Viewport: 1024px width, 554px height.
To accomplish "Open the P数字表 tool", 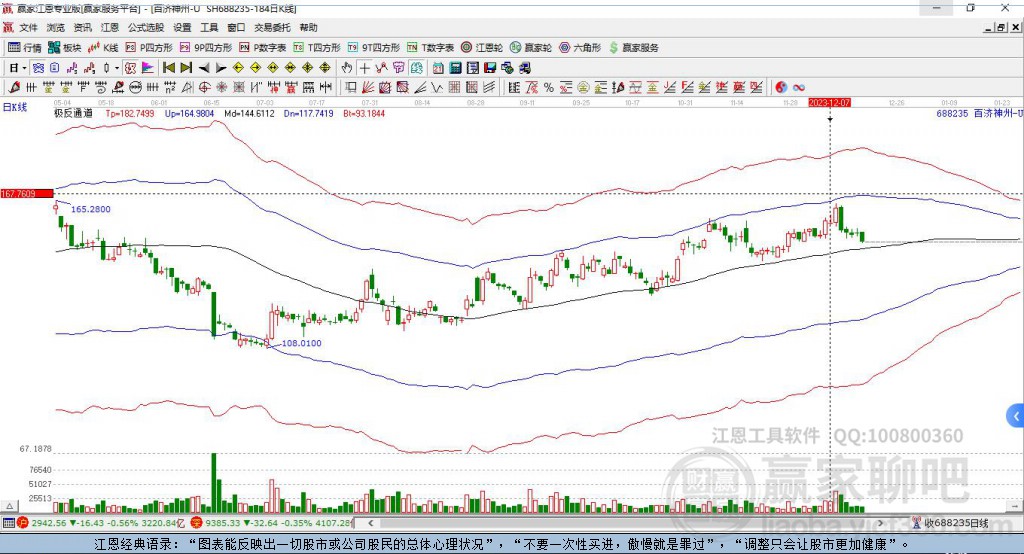I will click(263, 48).
